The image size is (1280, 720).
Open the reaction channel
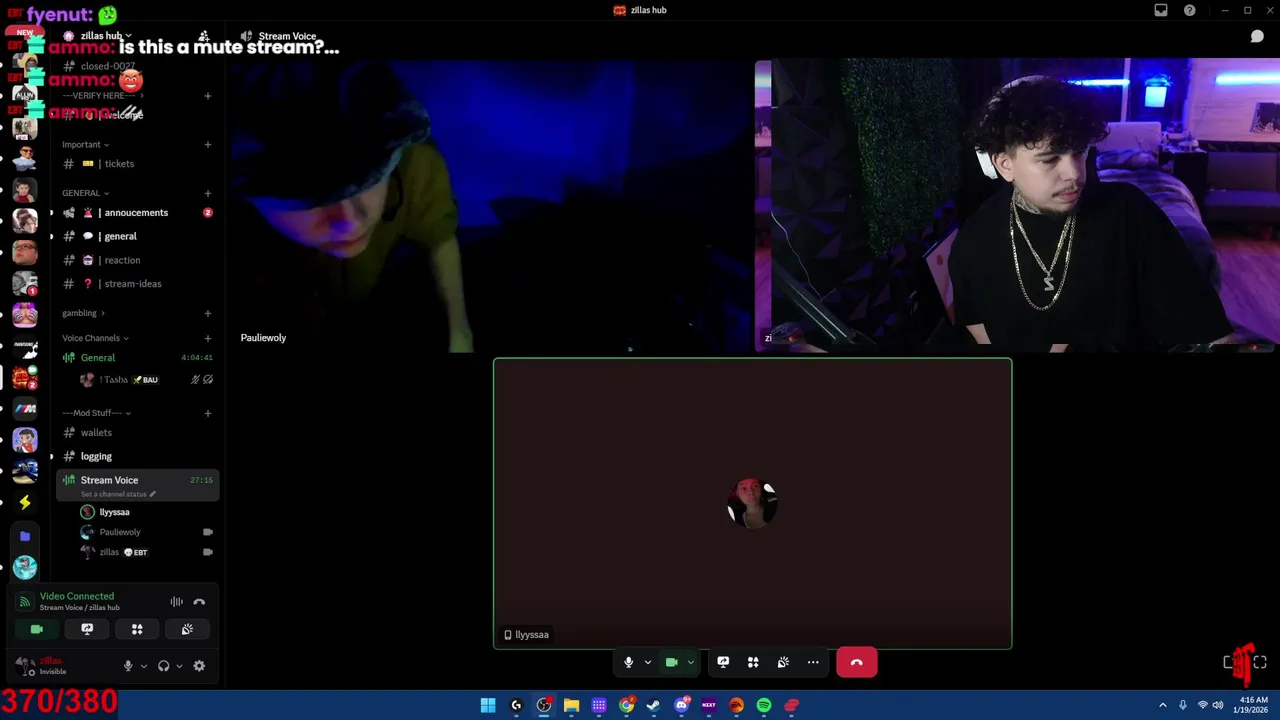pos(137,260)
